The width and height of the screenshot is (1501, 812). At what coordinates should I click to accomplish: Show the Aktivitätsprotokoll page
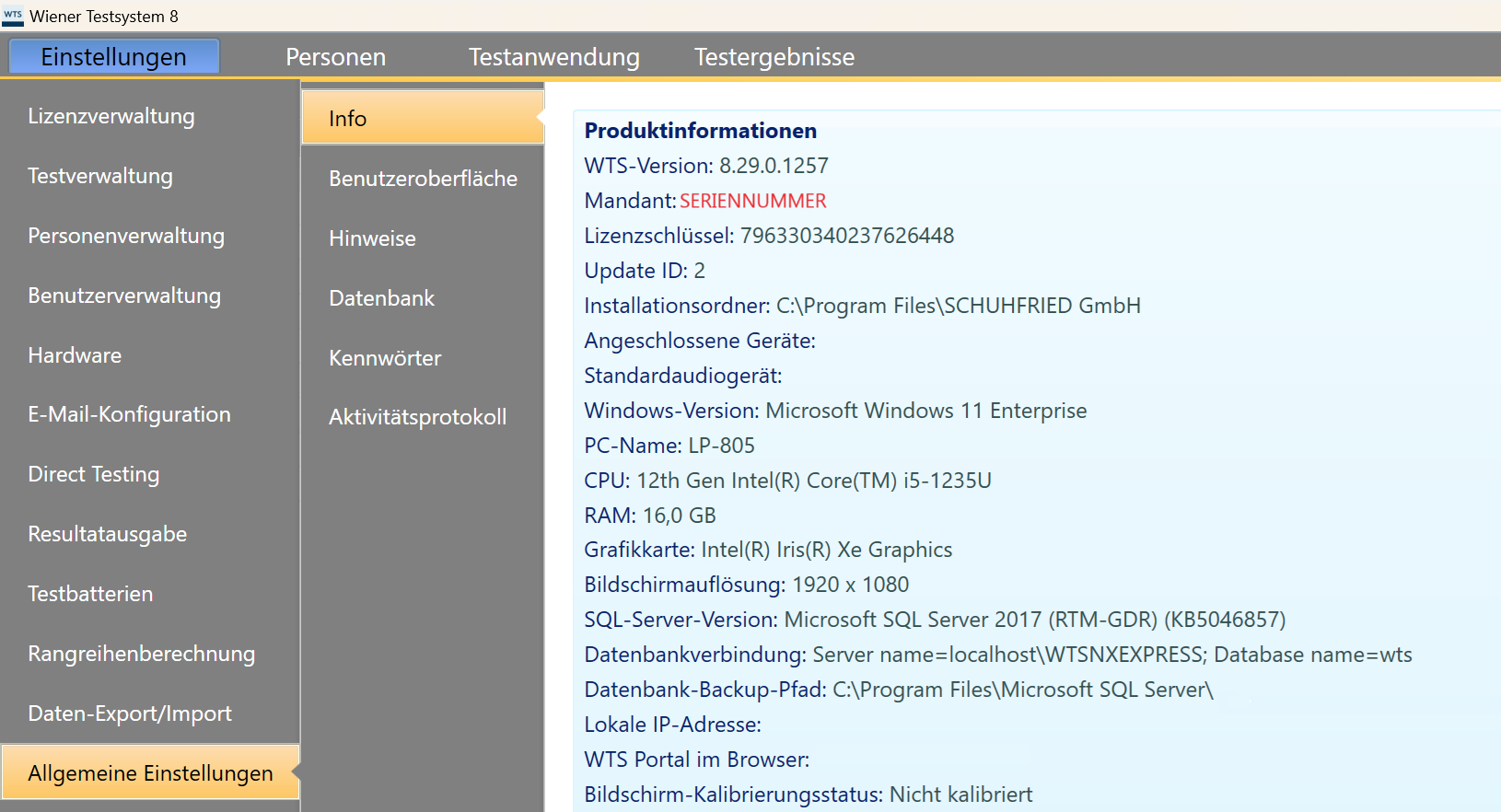[x=417, y=417]
